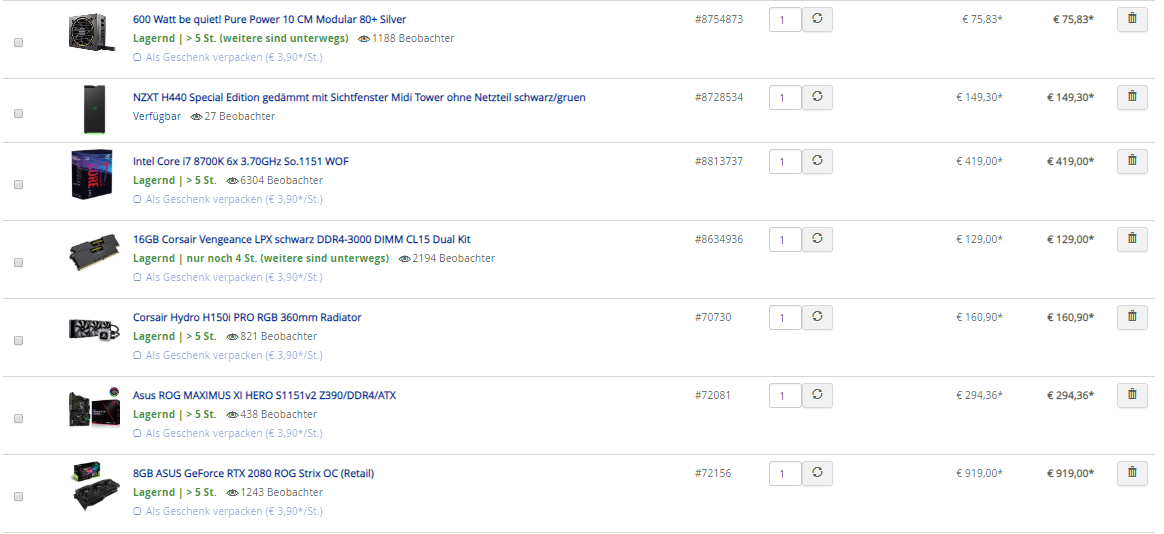Viewport: 1164px width, 534px height.
Task: Refresh quantity for Corsair Vengeance LPX RAM
Action: (x=817, y=239)
